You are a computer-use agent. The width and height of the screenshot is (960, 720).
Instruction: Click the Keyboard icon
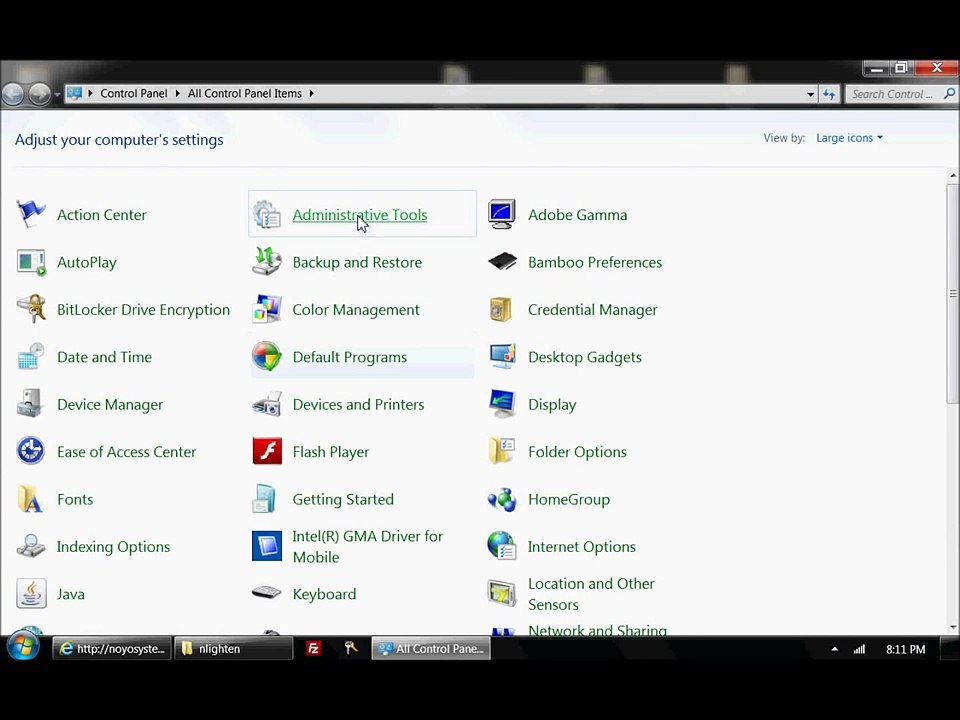point(267,593)
